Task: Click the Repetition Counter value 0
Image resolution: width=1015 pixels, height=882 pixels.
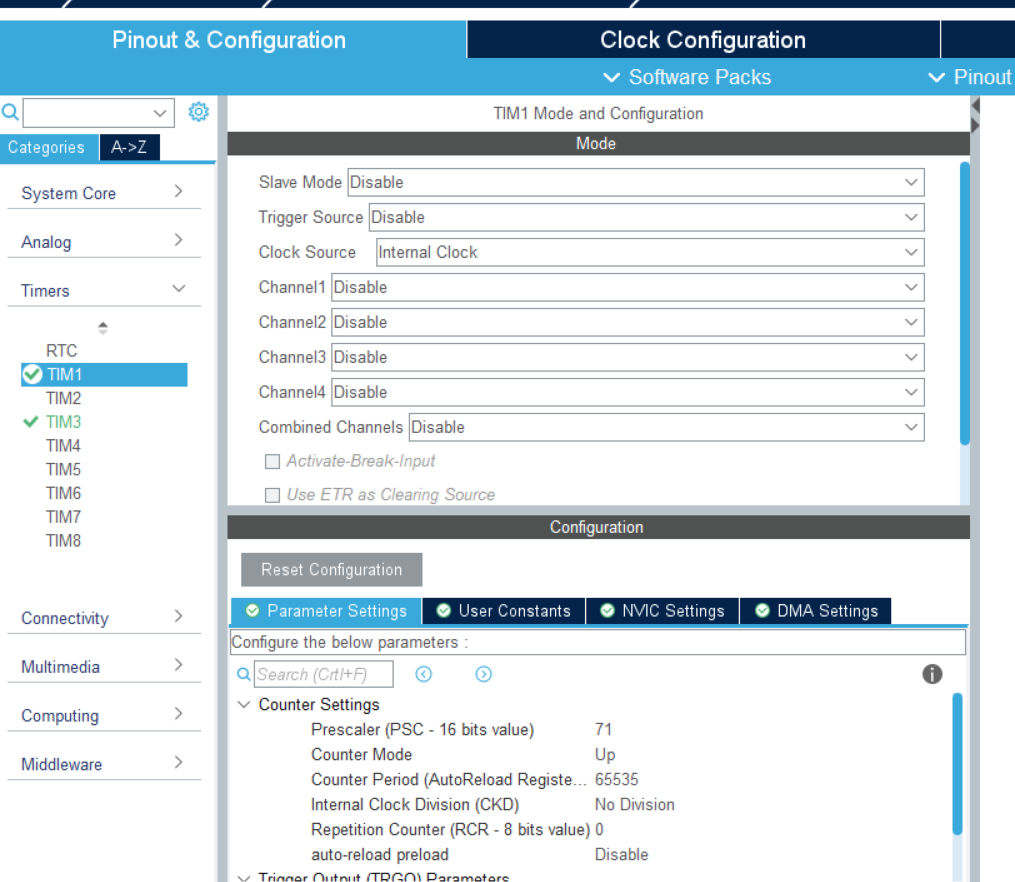Action: 599,830
